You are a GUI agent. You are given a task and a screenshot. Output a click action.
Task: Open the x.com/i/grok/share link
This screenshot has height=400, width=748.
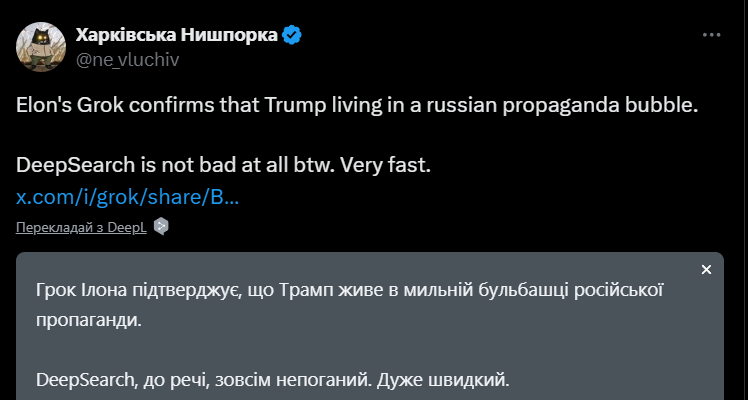tap(127, 194)
